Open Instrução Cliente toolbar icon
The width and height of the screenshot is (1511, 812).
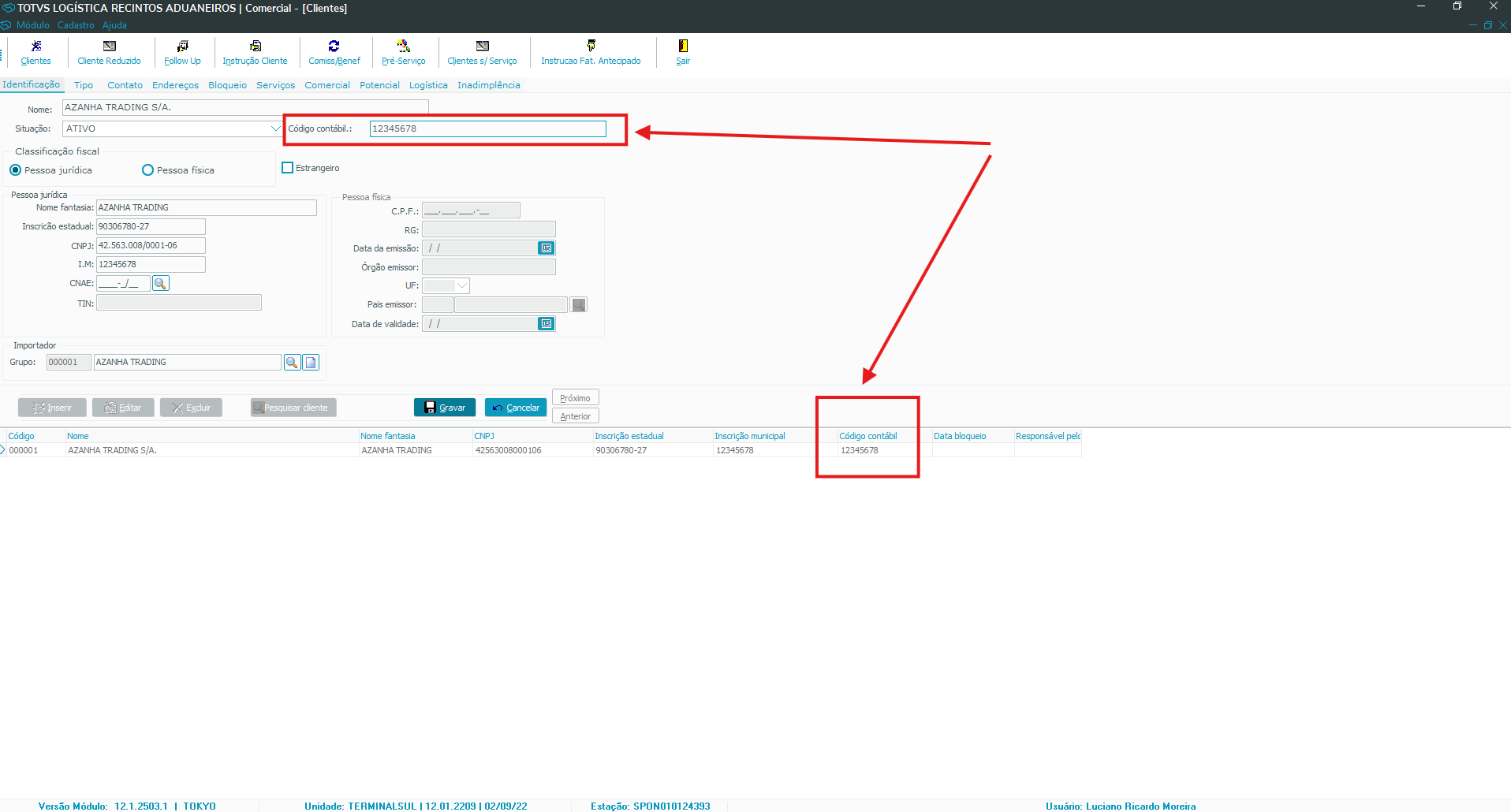tap(255, 53)
